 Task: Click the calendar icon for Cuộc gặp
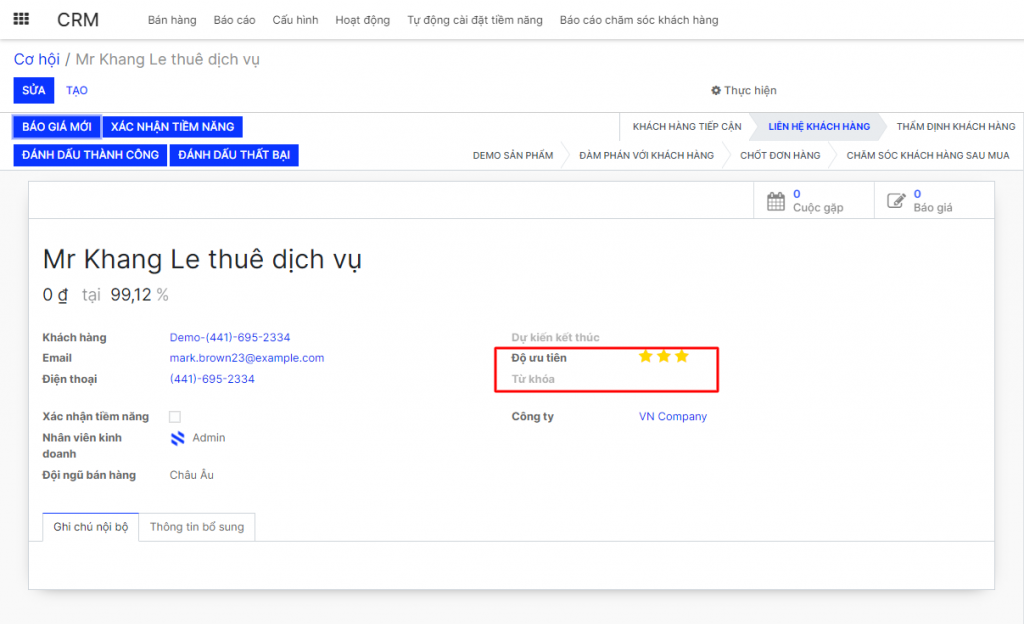pyautogui.click(x=776, y=201)
